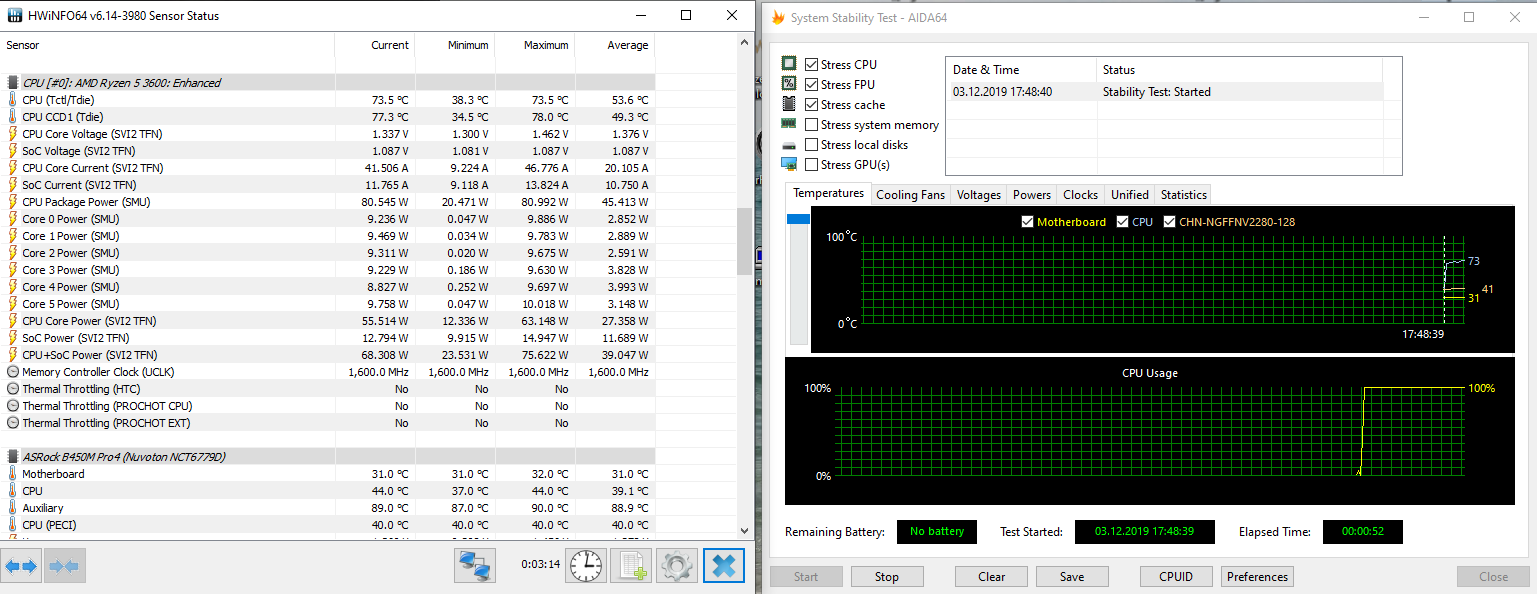The image size is (1537, 594).
Task: Select Core 5 Power (SMU) row
Action: pos(328,304)
